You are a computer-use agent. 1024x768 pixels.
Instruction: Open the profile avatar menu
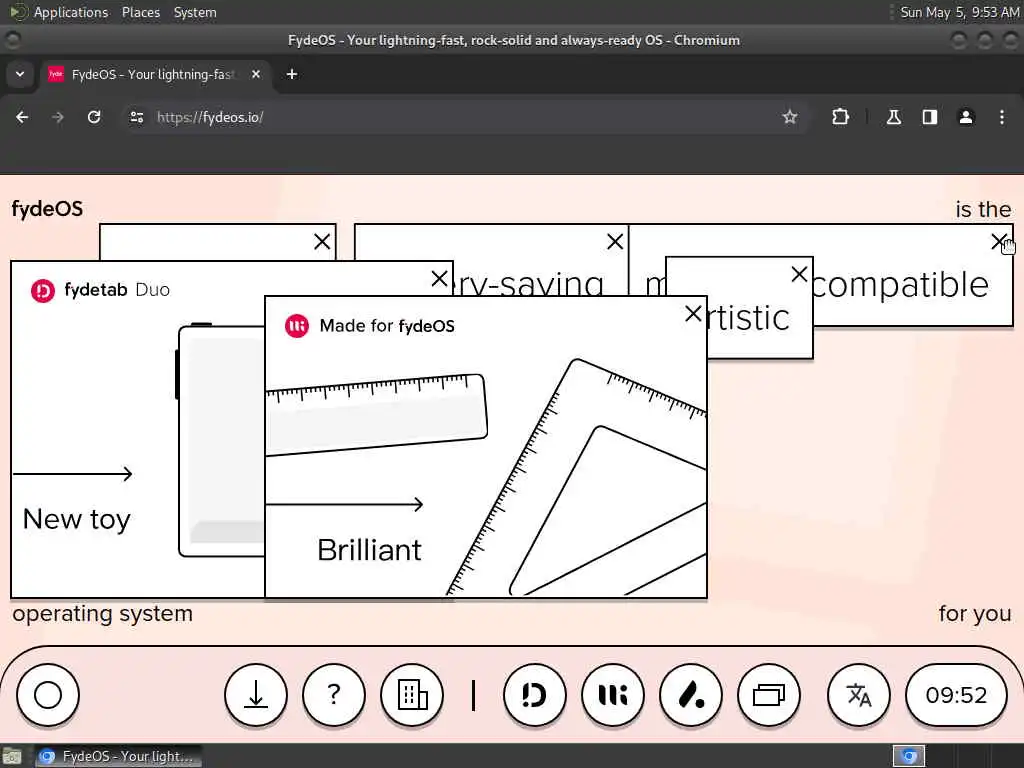[x=965, y=117]
